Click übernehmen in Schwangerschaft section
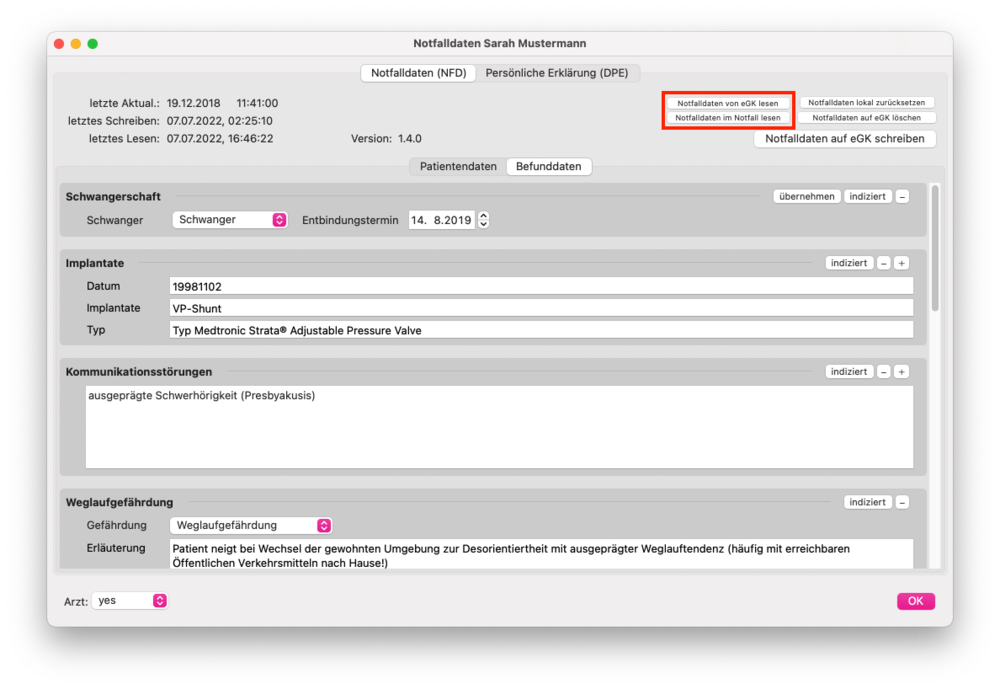 (807, 196)
